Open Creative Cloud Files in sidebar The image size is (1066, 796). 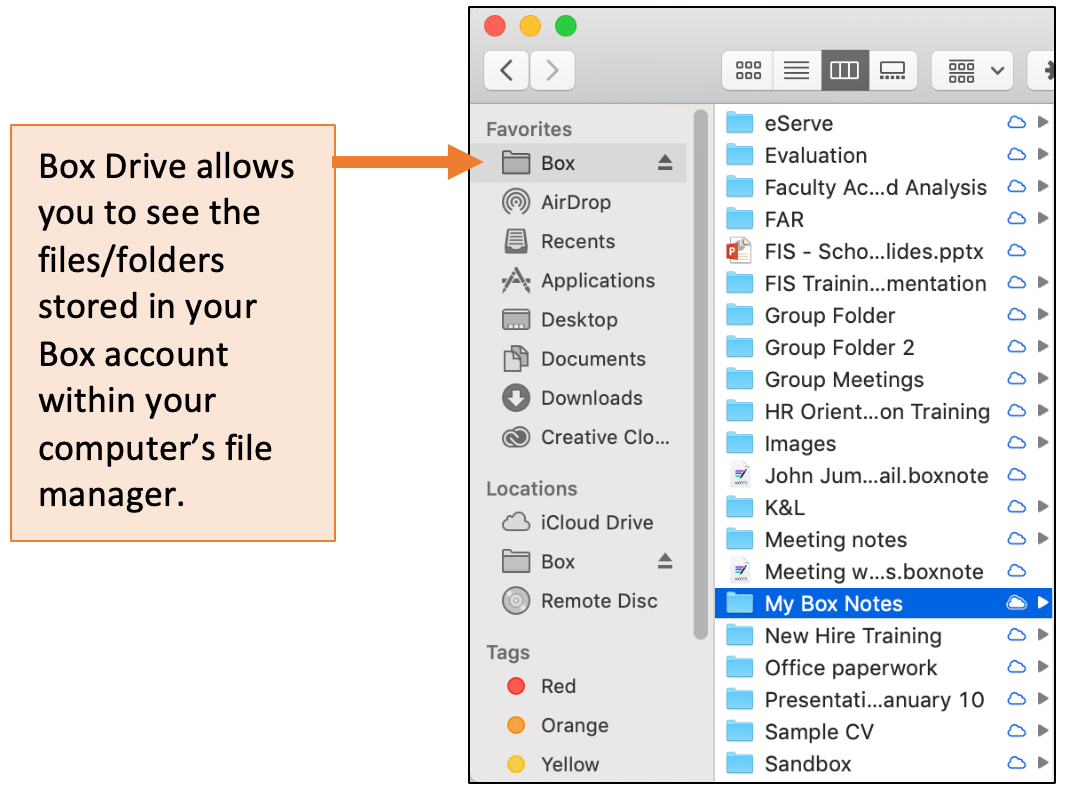(x=580, y=437)
